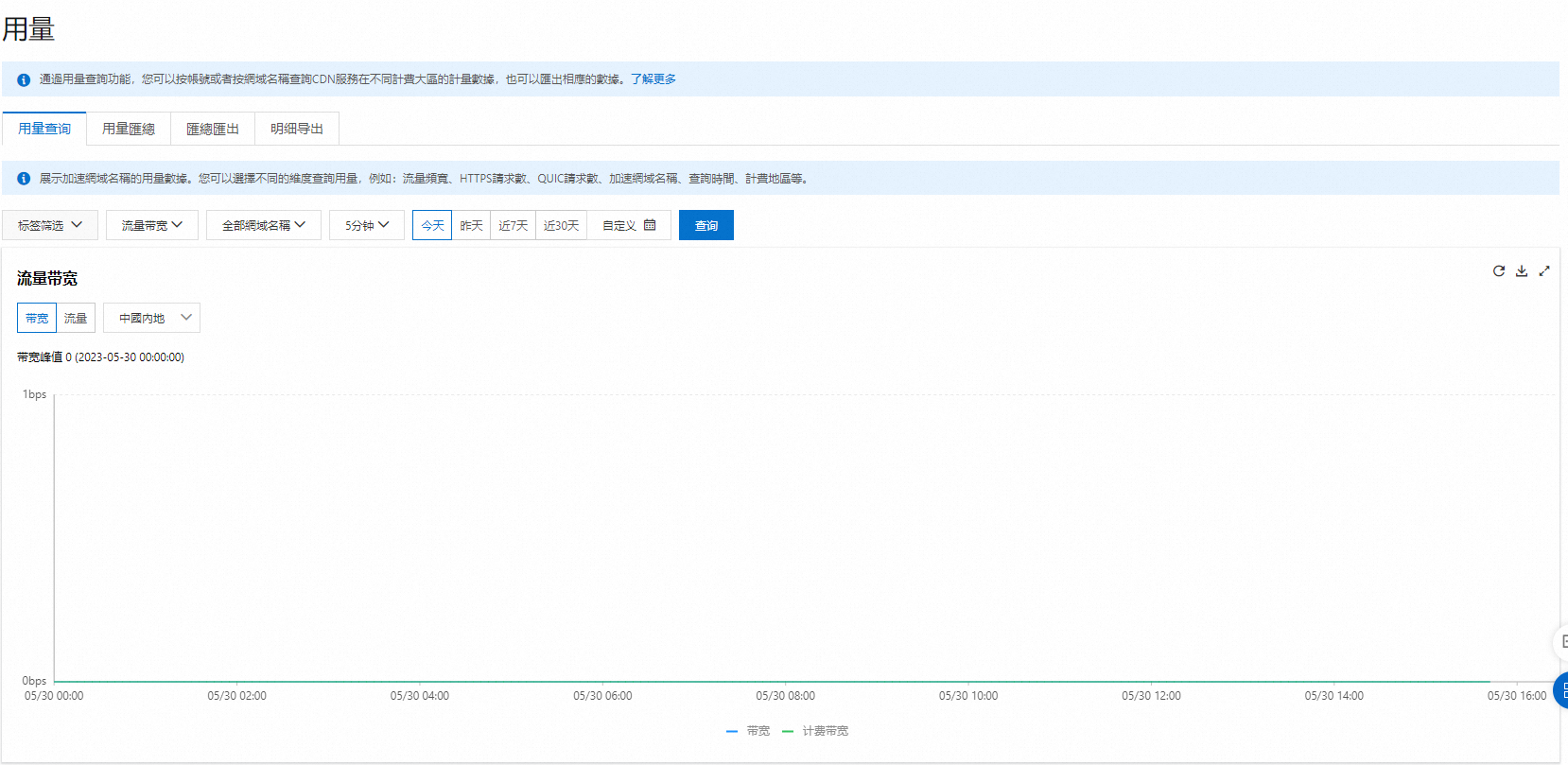Select the 近30天 time range
Viewport: 1568px width, 765px height.
point(562,225)
